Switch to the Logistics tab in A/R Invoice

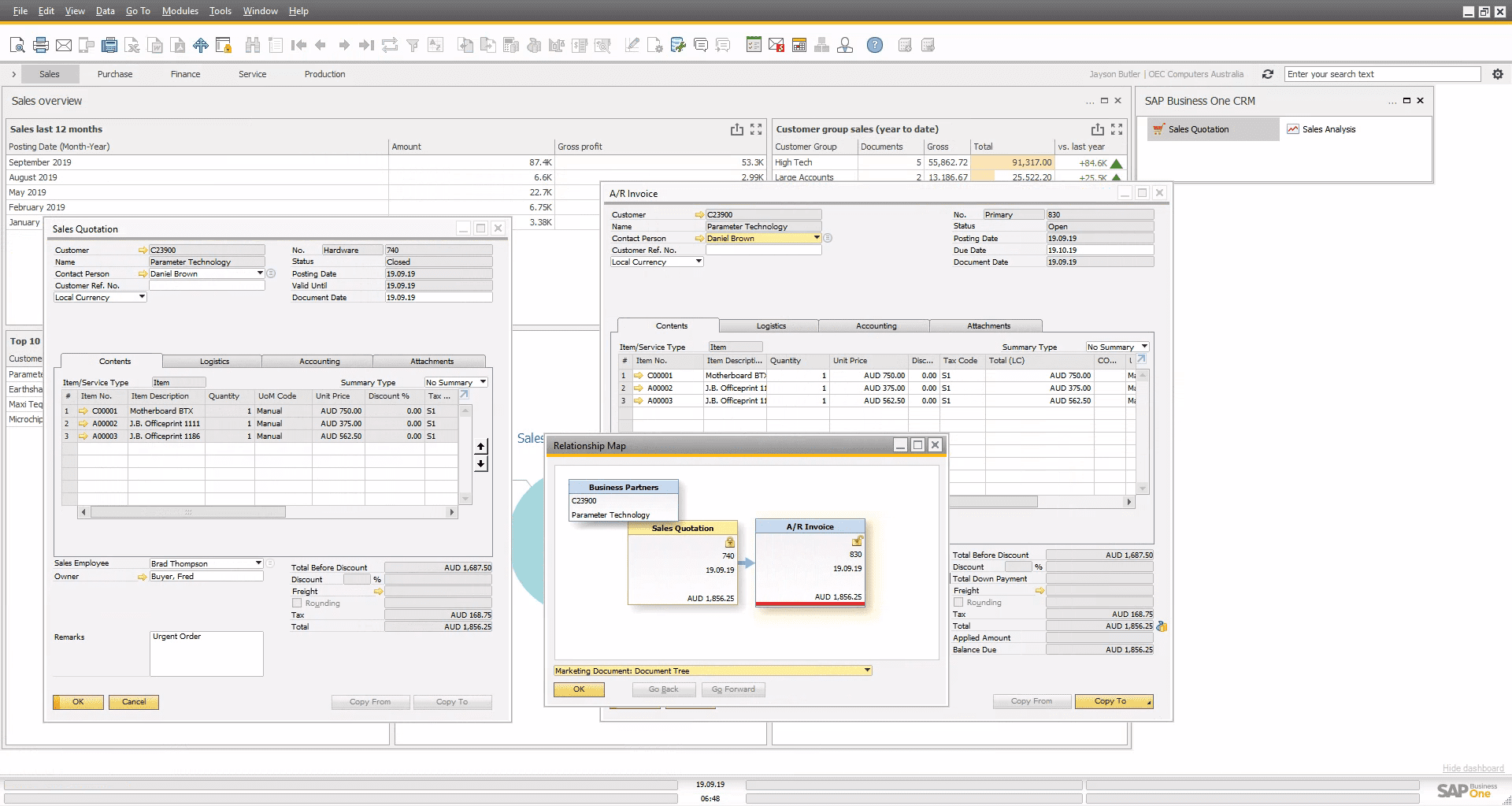click(769, 325)
